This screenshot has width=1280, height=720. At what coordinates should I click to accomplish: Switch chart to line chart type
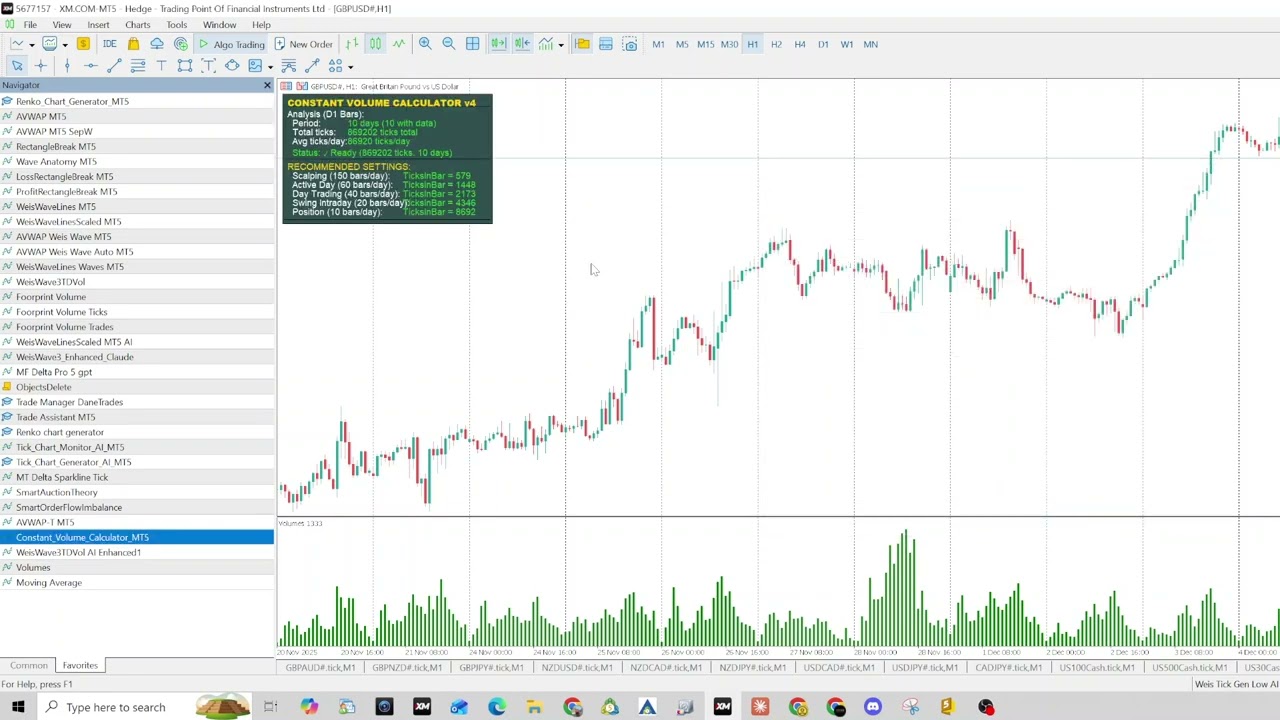tap(399, 44)
